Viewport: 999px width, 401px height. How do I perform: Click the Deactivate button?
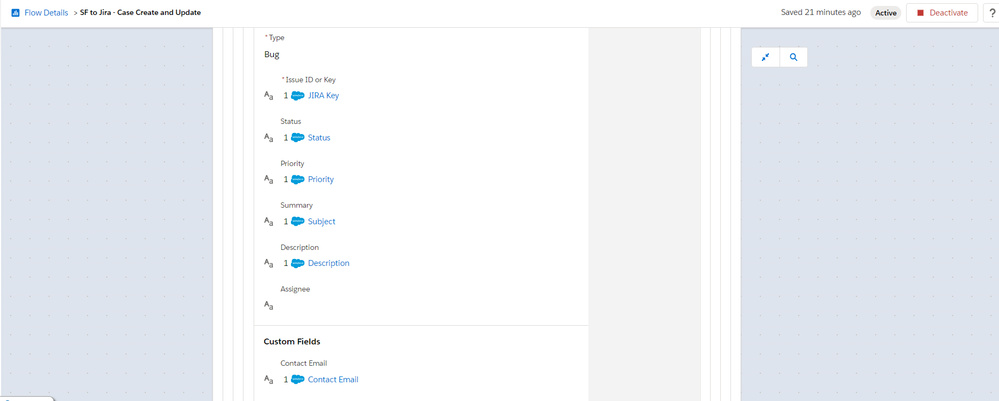pyautogui.click(x=942, y=13)
